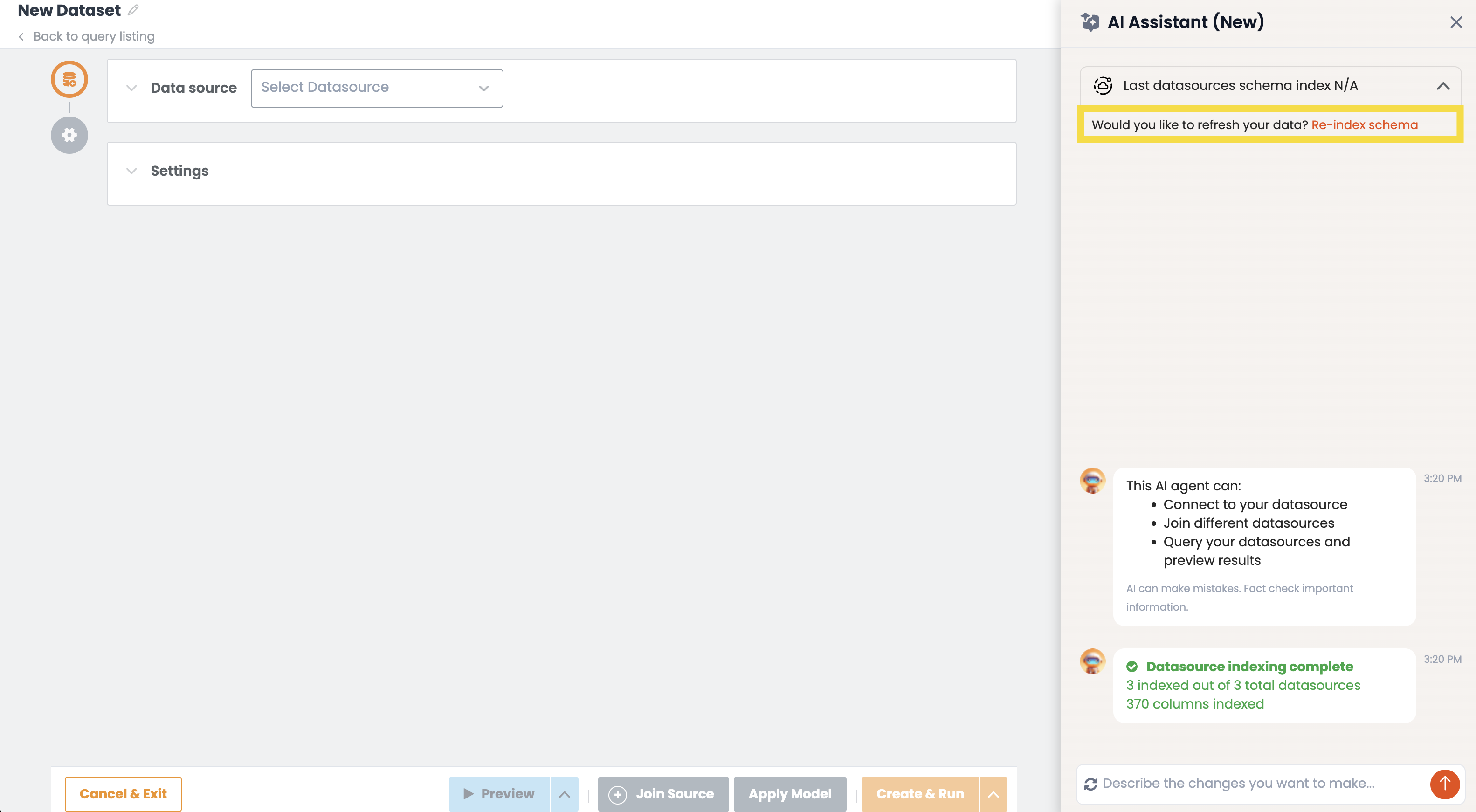
Task: Click the schema index refresh icon
Action: (1103, 85)
